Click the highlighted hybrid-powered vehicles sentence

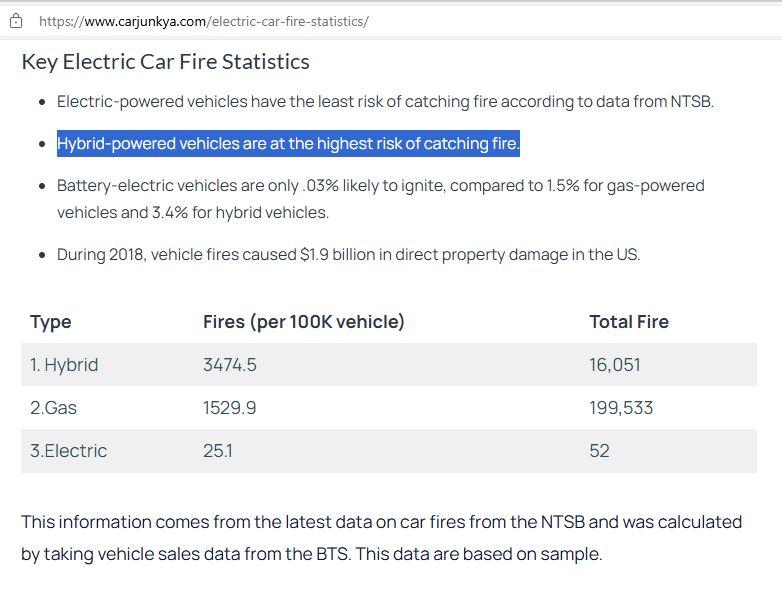click(288, 144)
